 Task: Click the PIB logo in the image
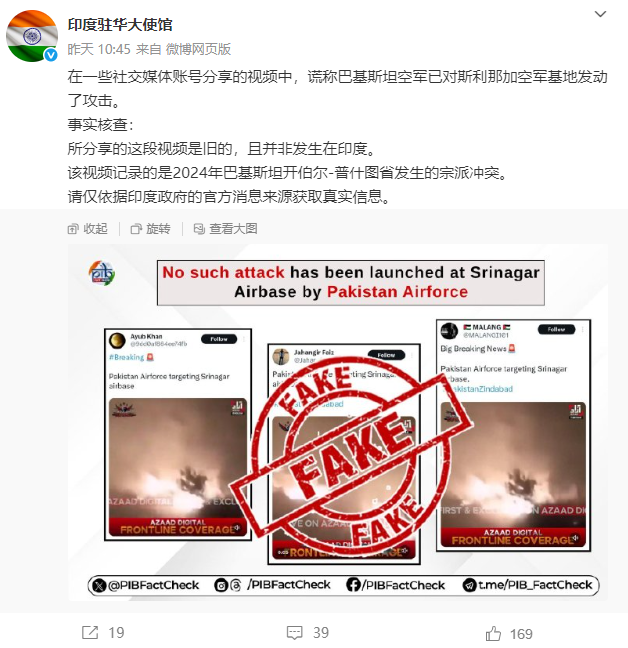pyautogui.click(x=102, y=273)
